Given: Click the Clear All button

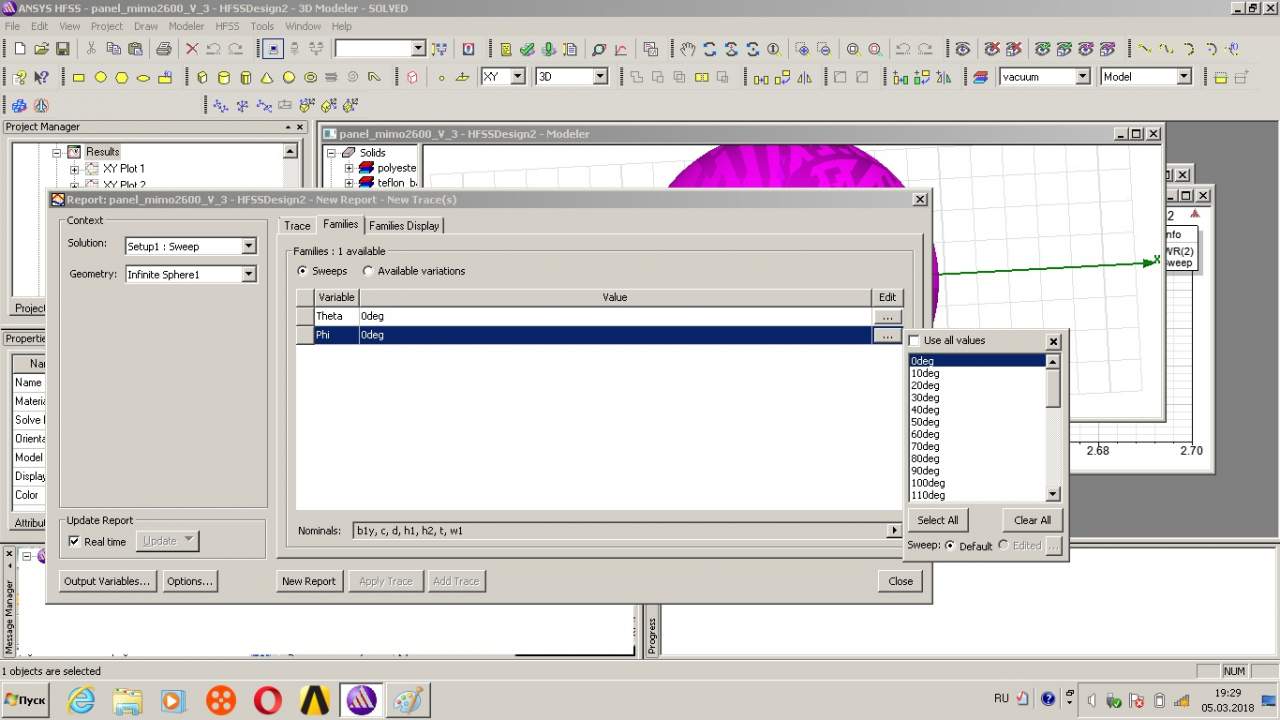Looking at the screenshot, I should (1032, 520).
